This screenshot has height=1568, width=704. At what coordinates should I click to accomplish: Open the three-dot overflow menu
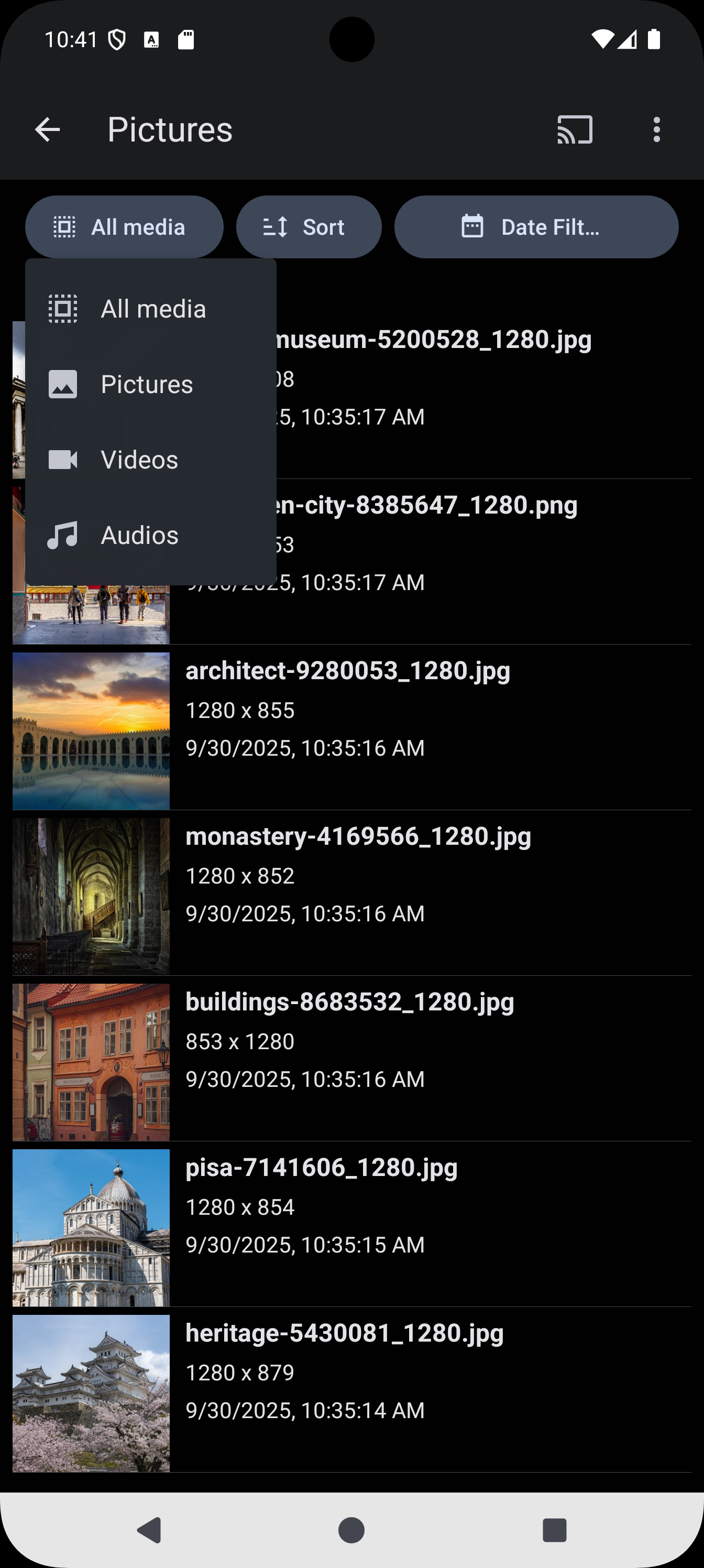pyautogui.click(x=656, y=129)
